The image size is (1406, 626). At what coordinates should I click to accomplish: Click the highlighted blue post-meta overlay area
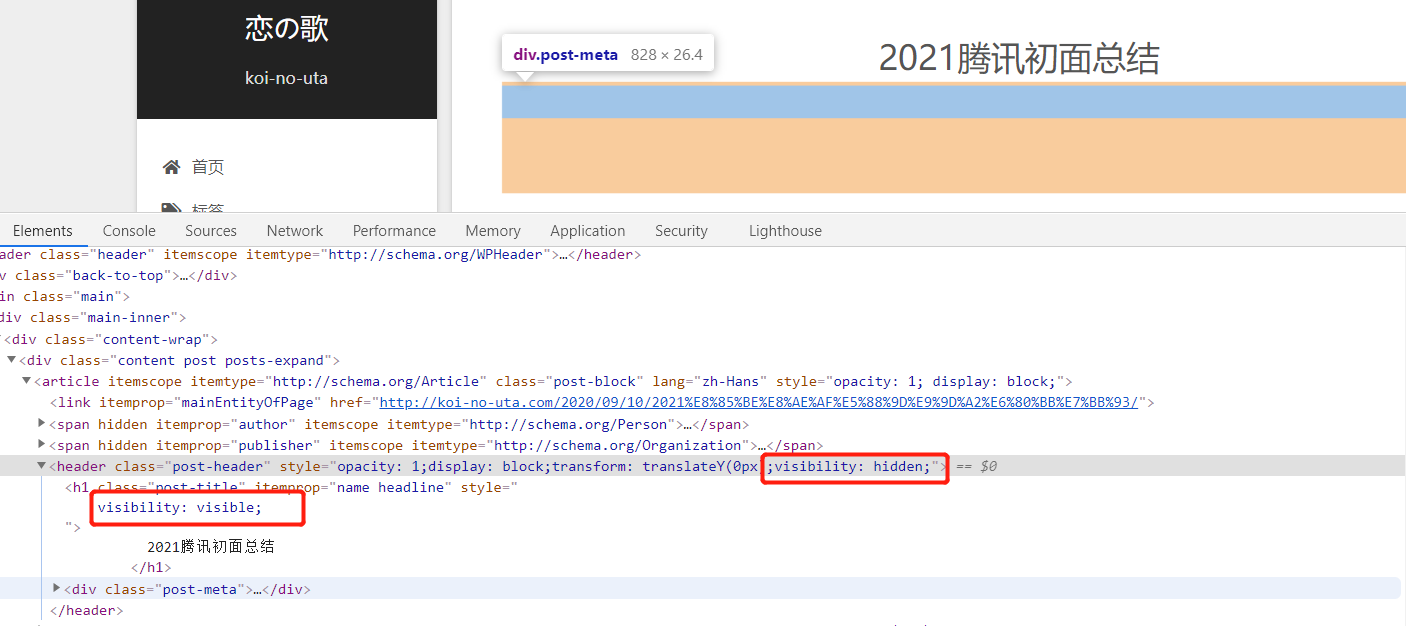[953, 102]
